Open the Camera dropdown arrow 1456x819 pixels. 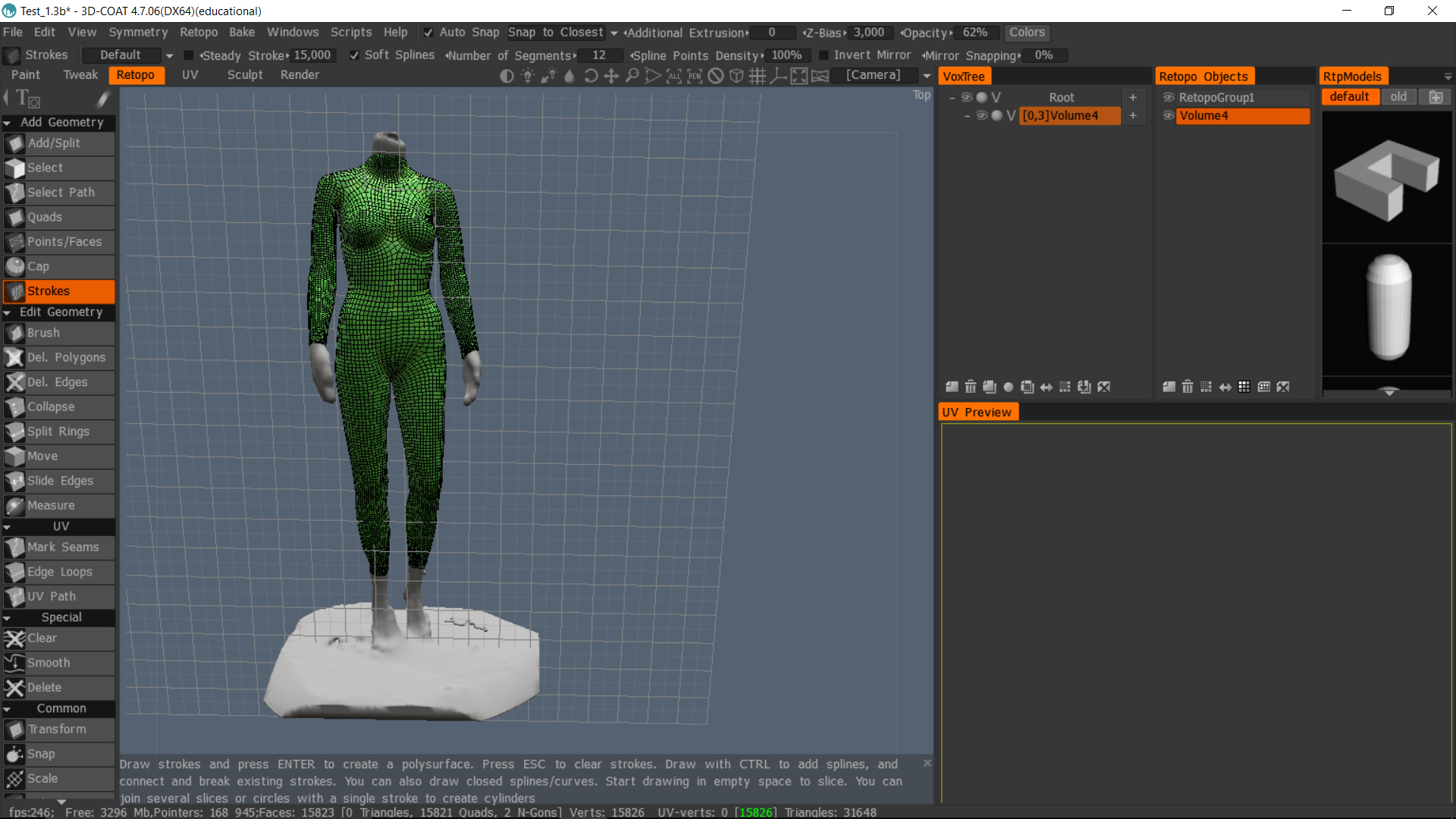click(927, 76)
